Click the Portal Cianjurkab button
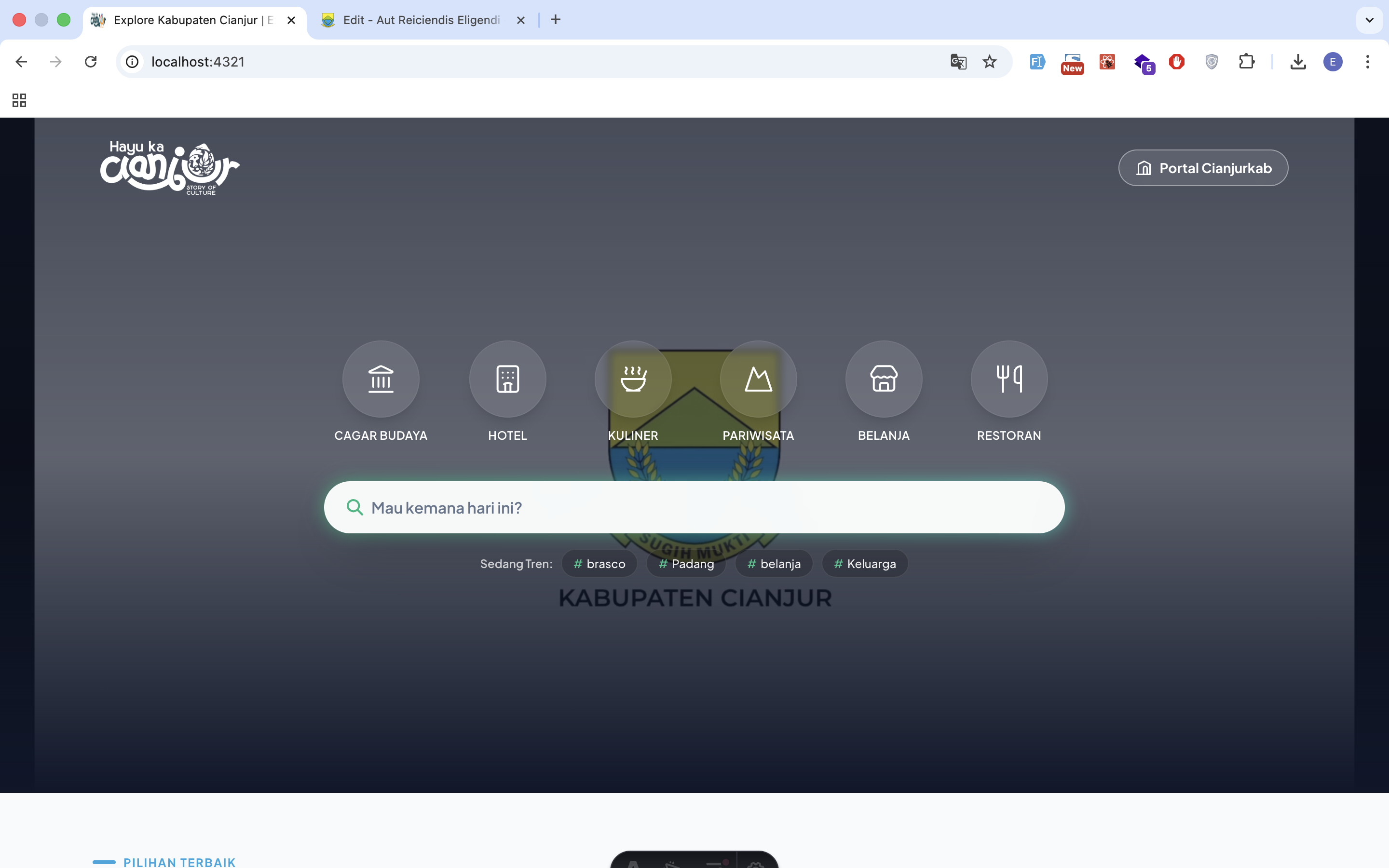 (x=1203, y=168)
